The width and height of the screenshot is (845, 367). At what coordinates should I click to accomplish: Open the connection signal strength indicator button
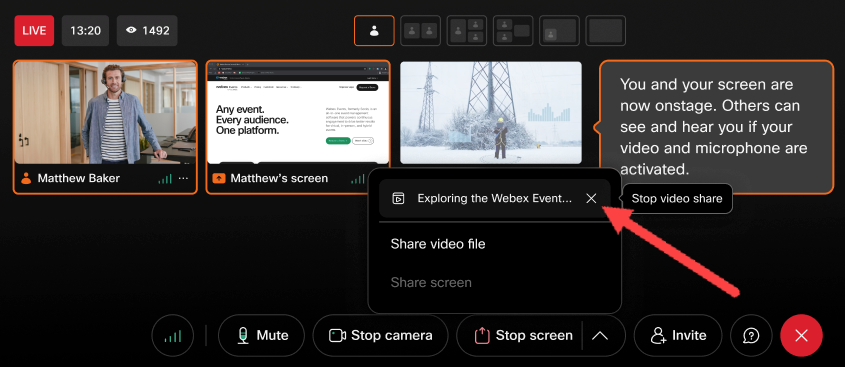coord(172,336)
